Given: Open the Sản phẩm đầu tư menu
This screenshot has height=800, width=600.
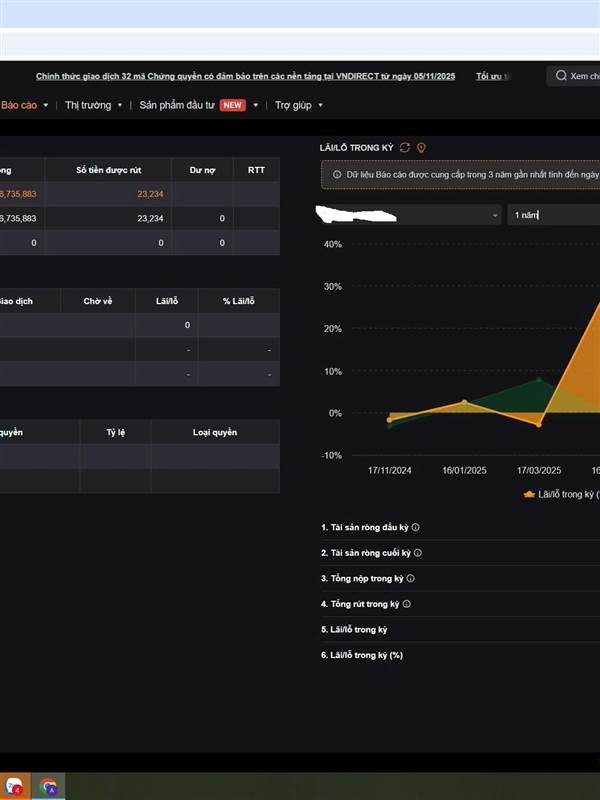Looking at the screenshot, I should (x=198, y=105).
